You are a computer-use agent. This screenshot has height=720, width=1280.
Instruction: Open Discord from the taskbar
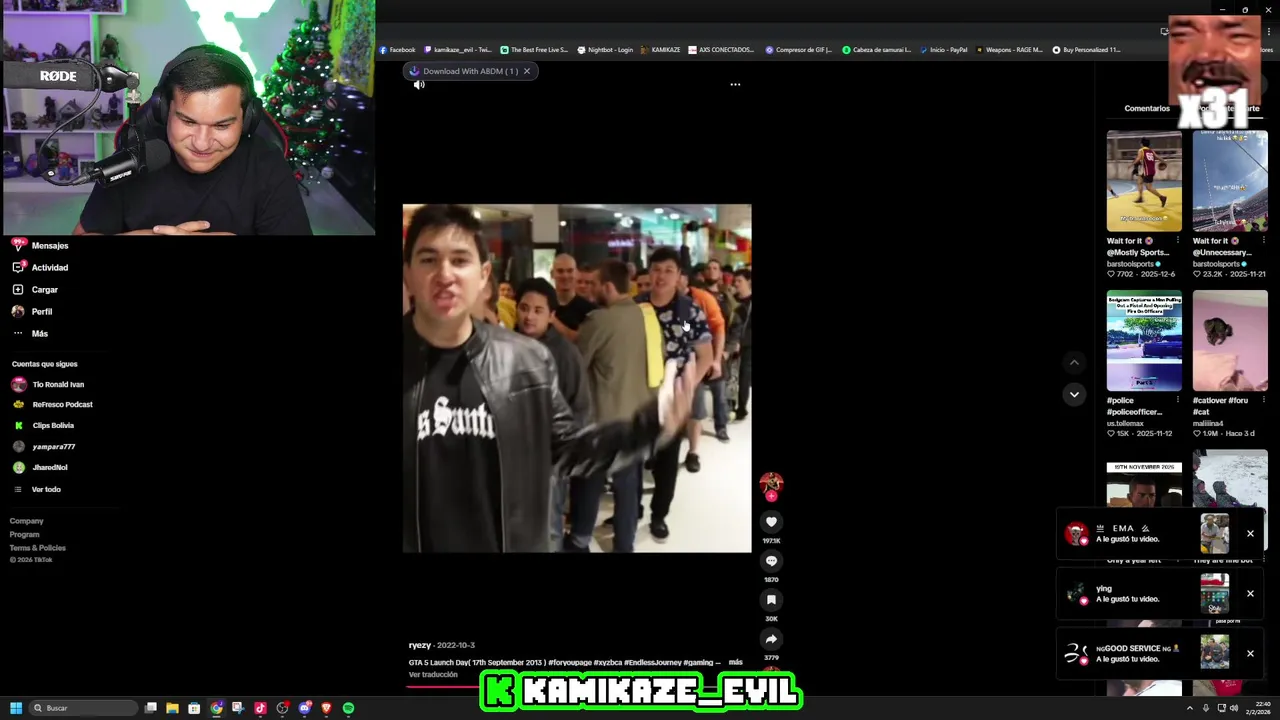click(x=304, y=708)
